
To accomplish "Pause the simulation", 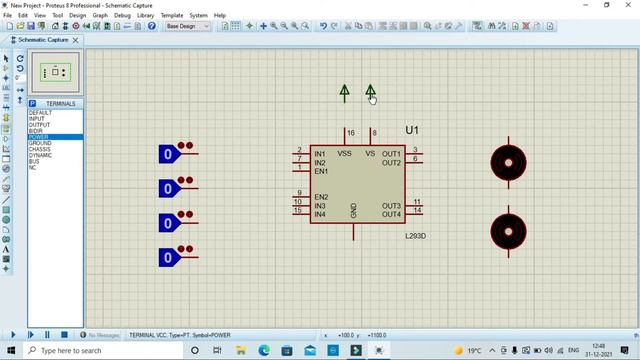I will click(47, 335).
